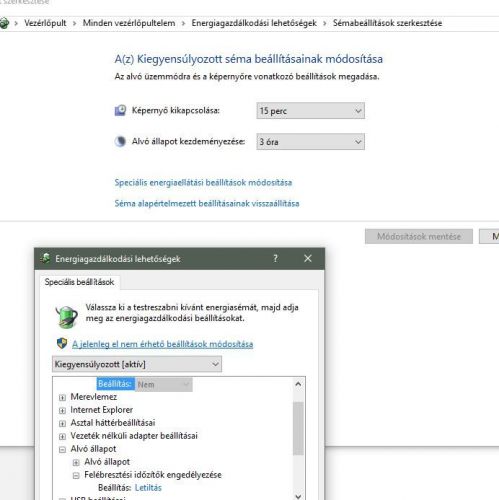Collapse Felébresztési időzítők engedélyezése node
This screenshot has height=500, width=499.
click(x=76, y=475)
